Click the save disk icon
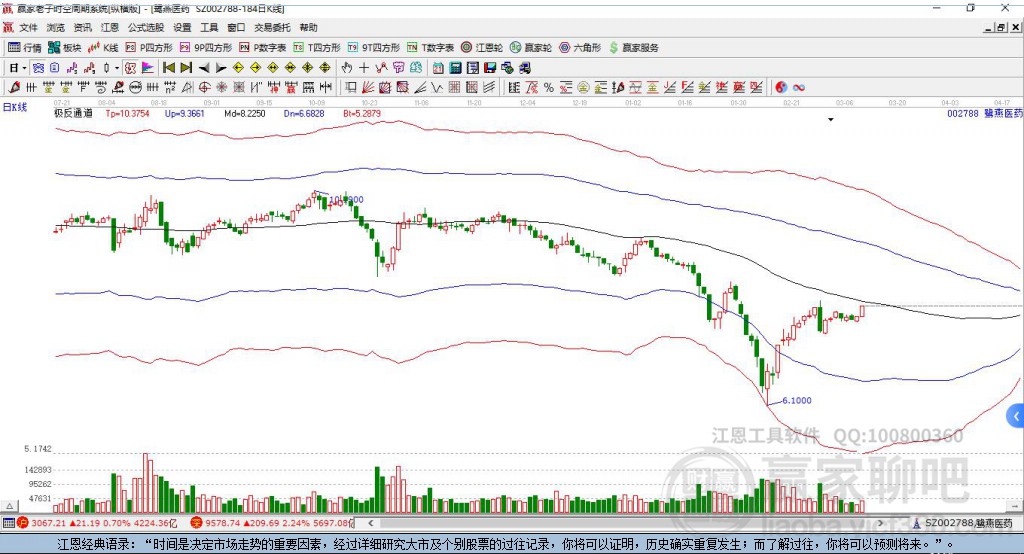1024x554 pixels. 490,68
